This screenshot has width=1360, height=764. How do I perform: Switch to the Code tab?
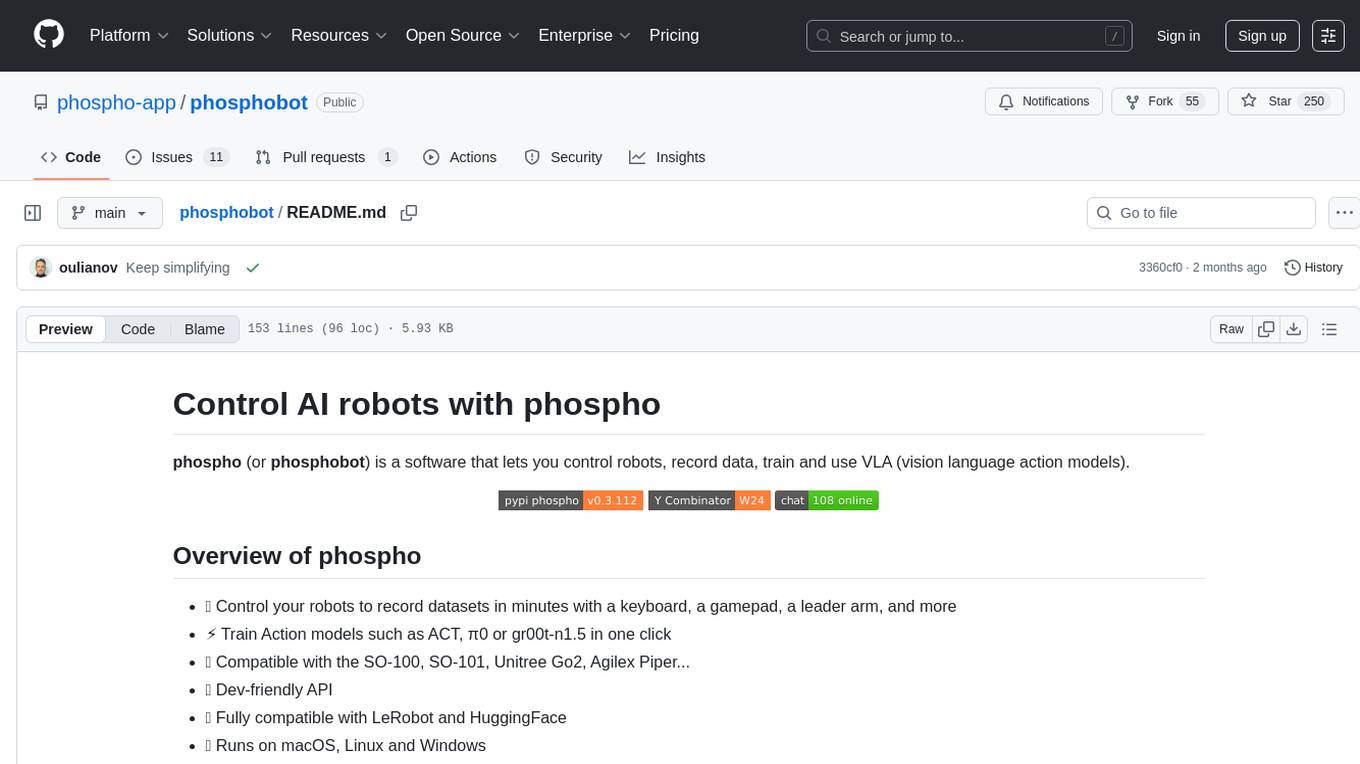coord(71,157)
